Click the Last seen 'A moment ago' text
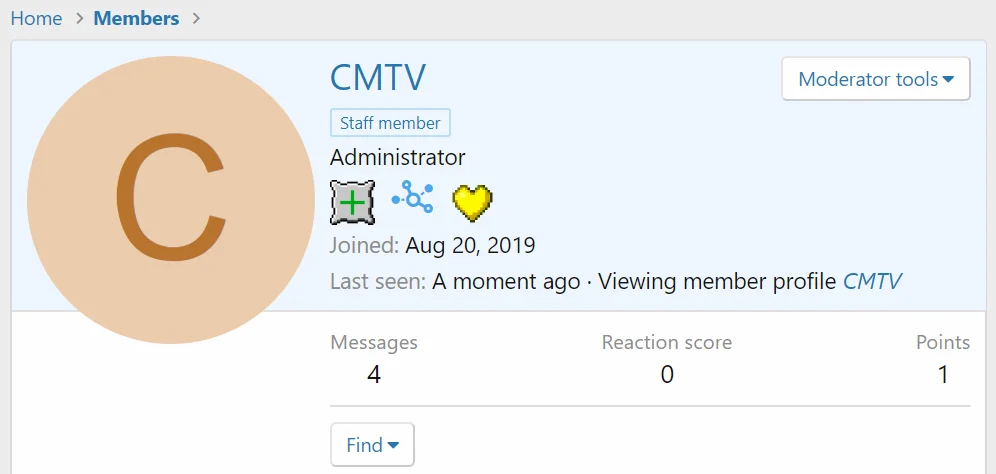 (505, 281)
